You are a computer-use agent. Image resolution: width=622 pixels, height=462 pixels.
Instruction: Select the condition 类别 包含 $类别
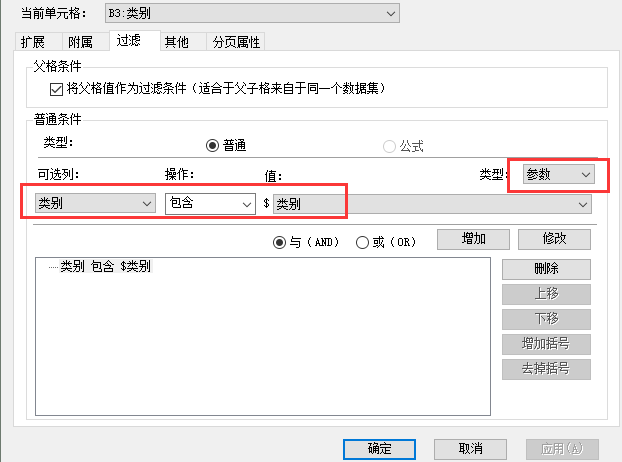coord(105,266)
